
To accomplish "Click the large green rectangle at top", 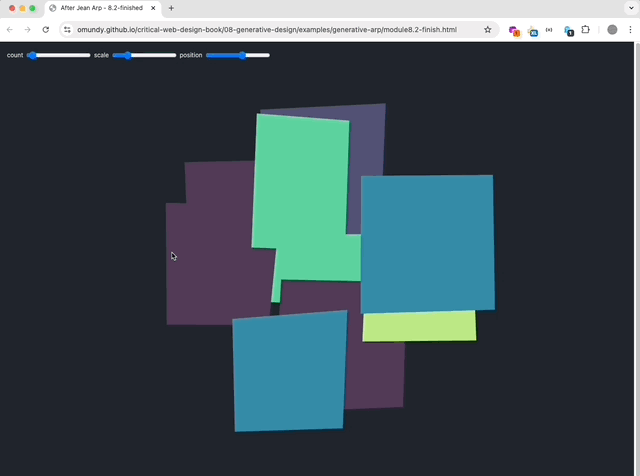I will tap(300, 180).
